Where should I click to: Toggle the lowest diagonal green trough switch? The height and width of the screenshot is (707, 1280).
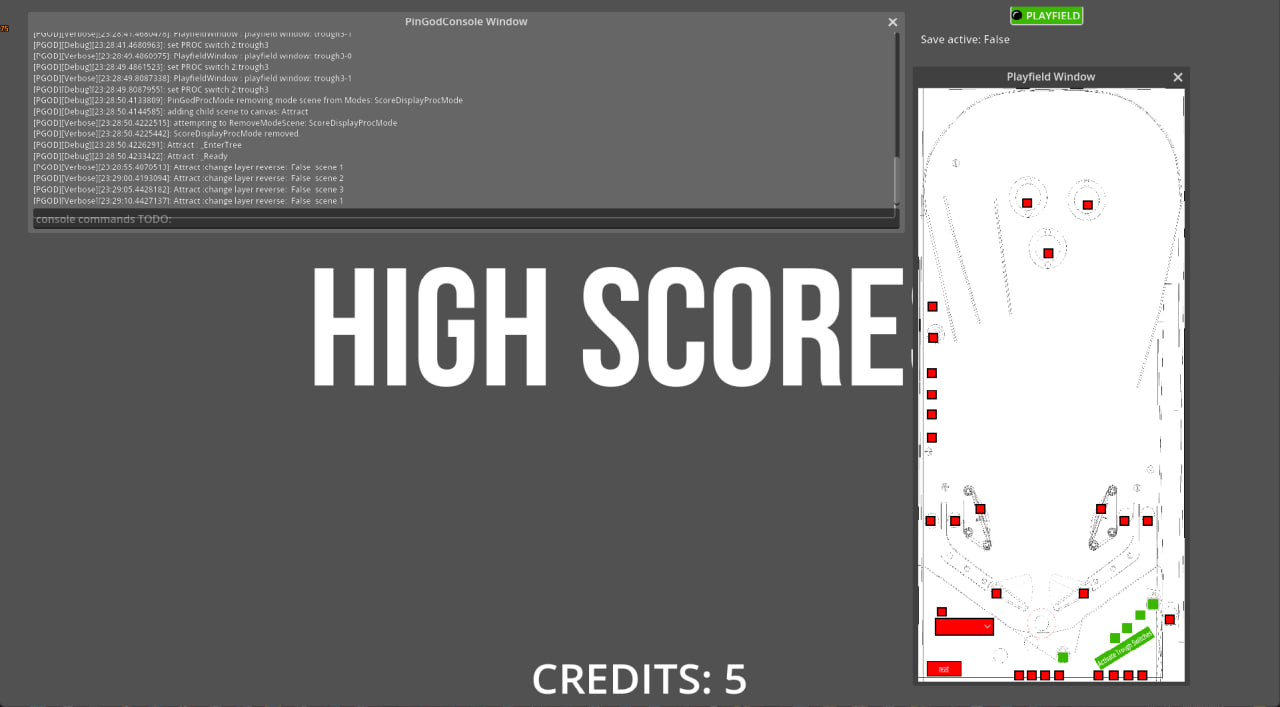click(1115, 638)
